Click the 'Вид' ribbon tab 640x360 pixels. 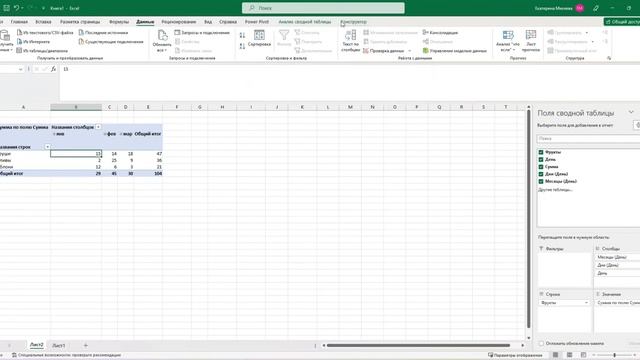point(208,22)
